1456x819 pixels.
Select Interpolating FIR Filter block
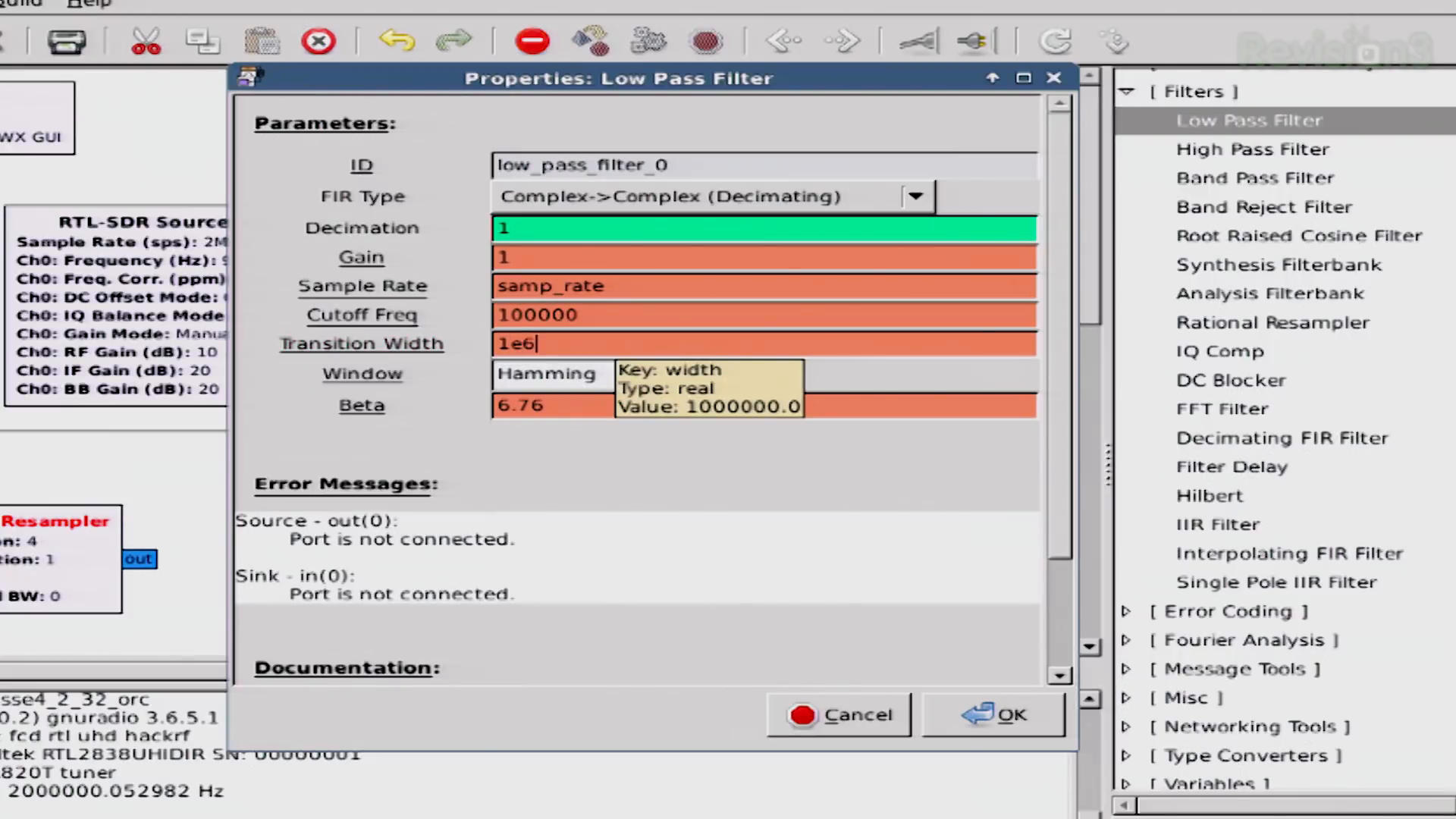pyautogui.click(x=1289, y=553)
